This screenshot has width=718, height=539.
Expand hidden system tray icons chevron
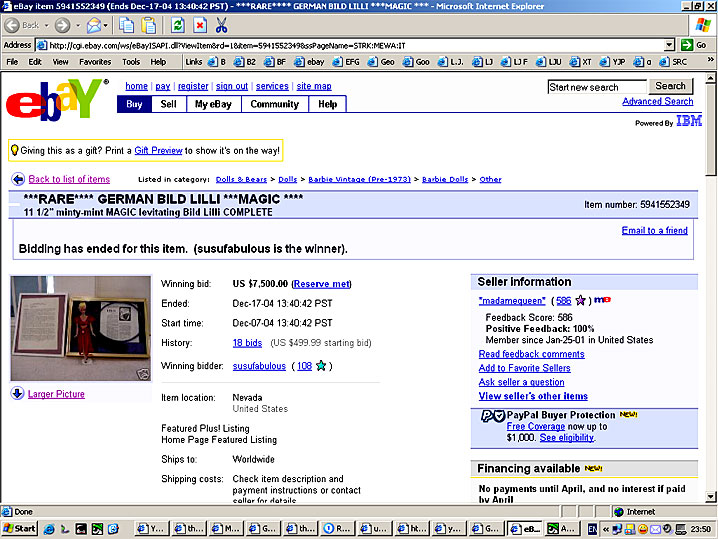point(606,529)
